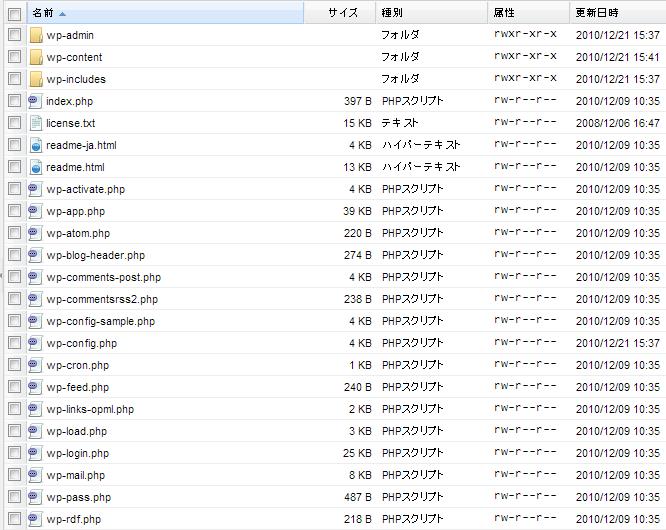Click the wp-load.php file icon
Image resolution: width=666 pixels, height=530 pixels.
pos(35,431)
